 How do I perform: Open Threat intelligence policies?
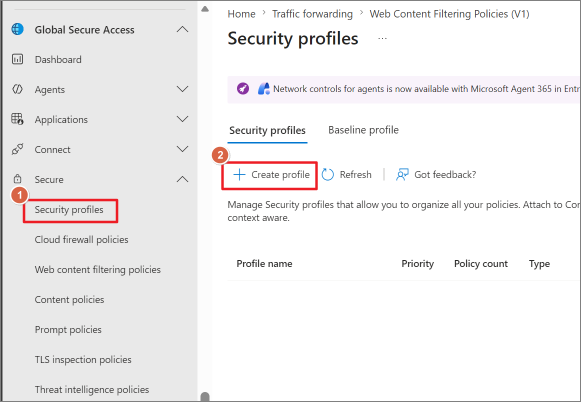[x=92, y=390]
